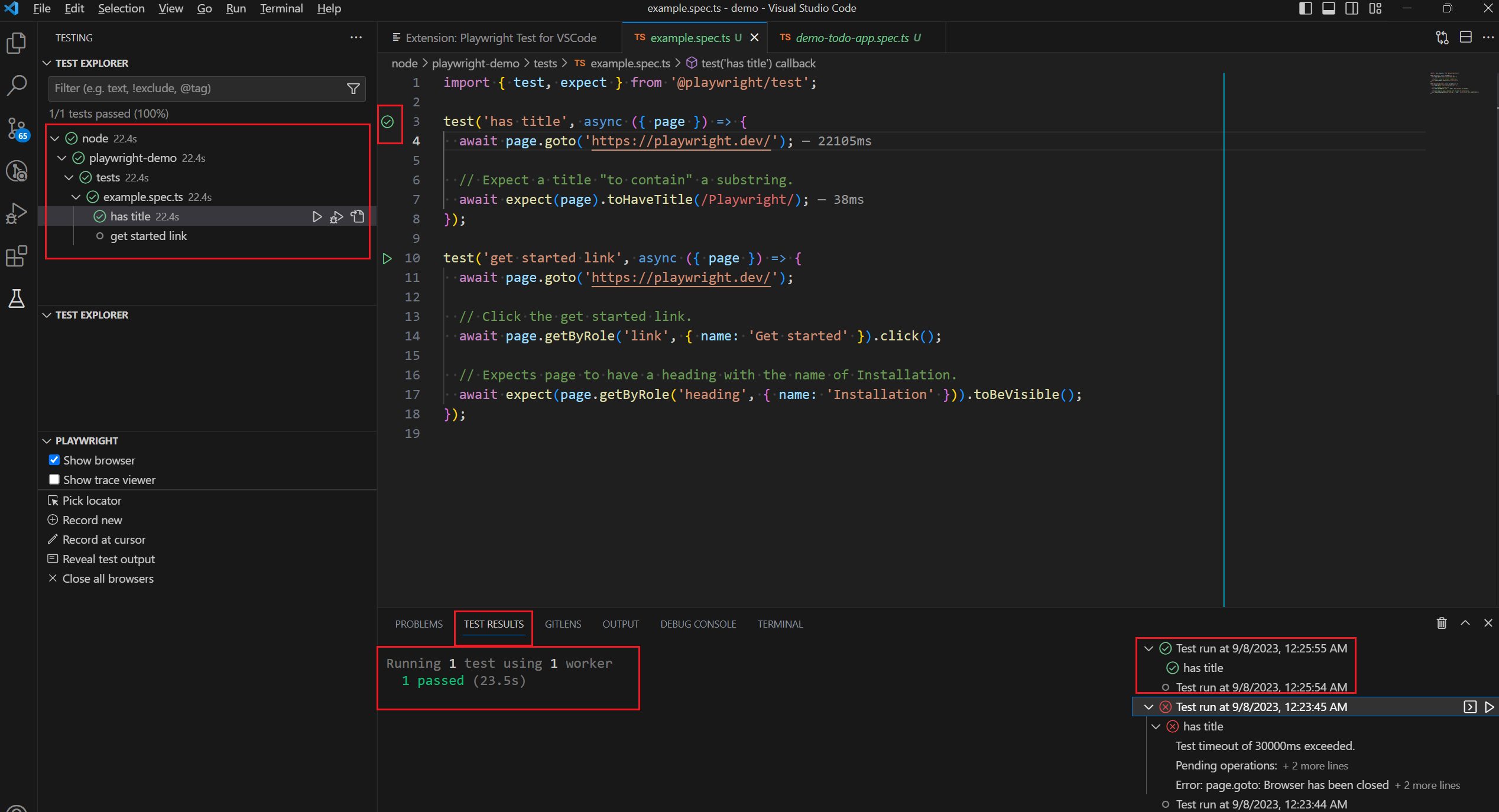Click the Record new icon in Playwright panel
The height and width of the screenshot is (812, 1499).
(x=53, y=519)
